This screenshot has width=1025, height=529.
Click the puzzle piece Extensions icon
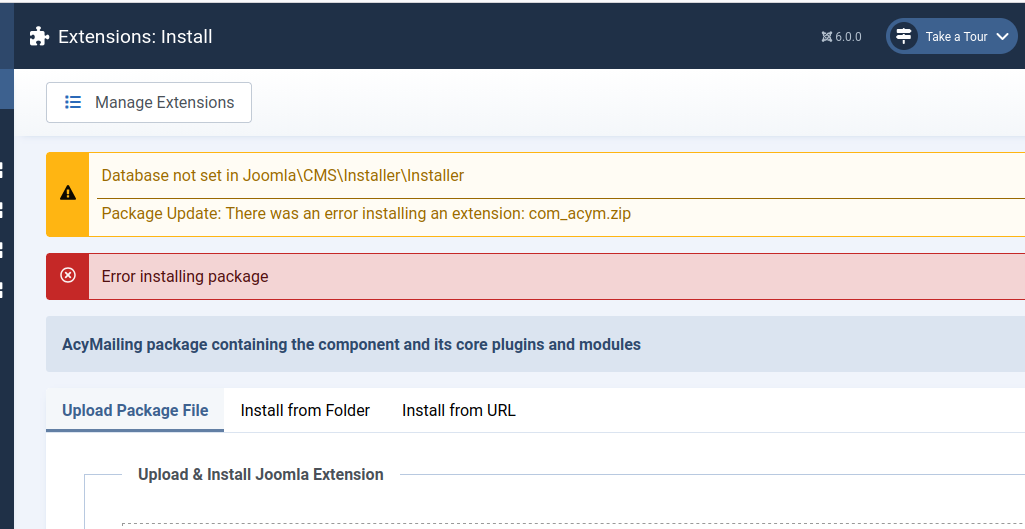point(39,37)
